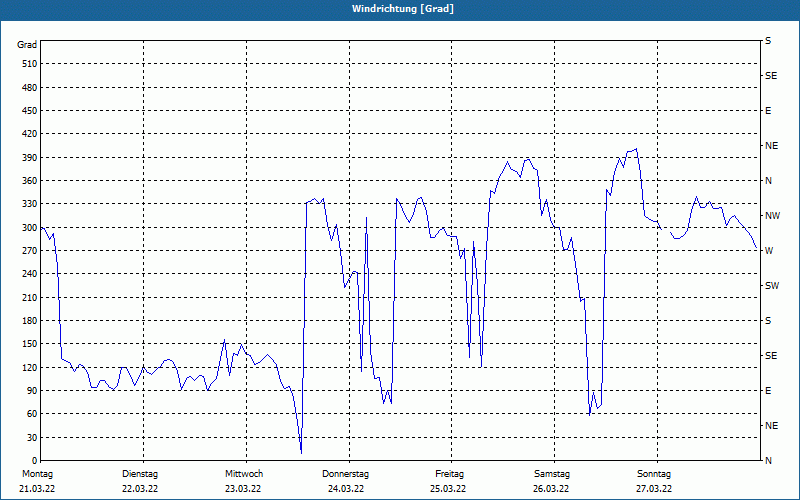The image size is (800, 500).
Task: Click the "Grad" unit label on the axis
Action: pyautogui.click(x=27, y=45)
